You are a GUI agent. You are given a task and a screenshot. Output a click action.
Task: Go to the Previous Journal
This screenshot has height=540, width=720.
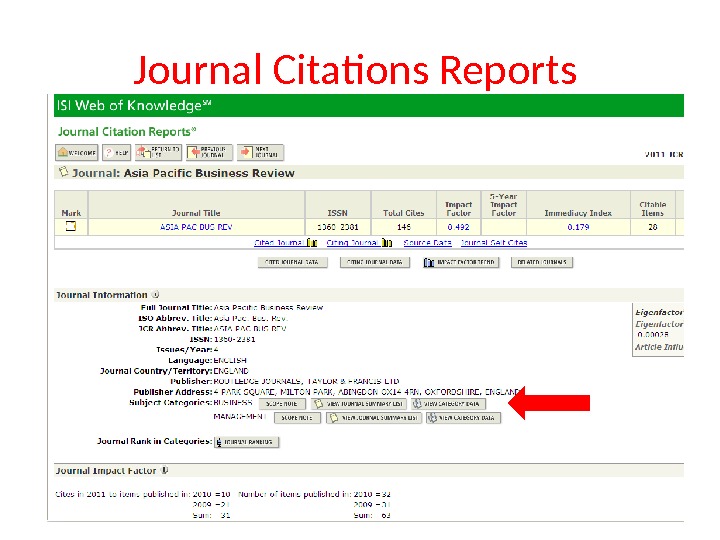pyautogui.click(x=209, y=152)
